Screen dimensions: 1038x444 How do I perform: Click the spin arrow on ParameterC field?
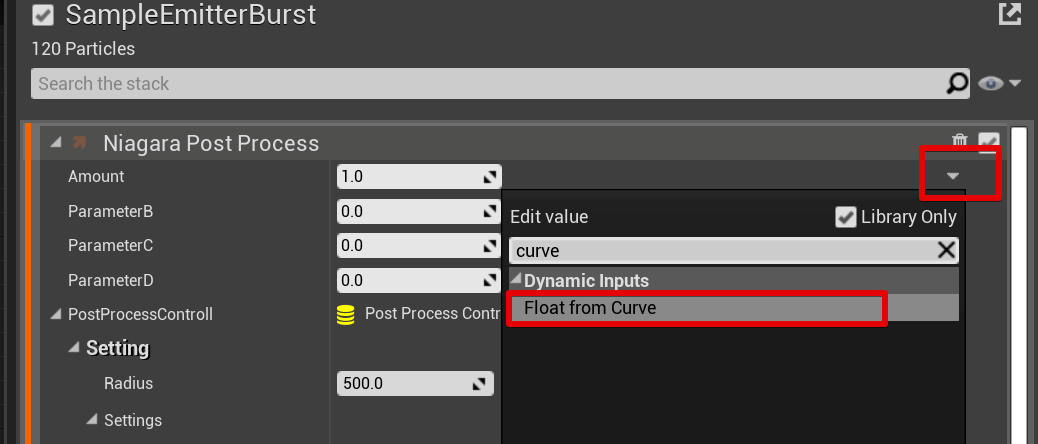(x=491, y=245)
